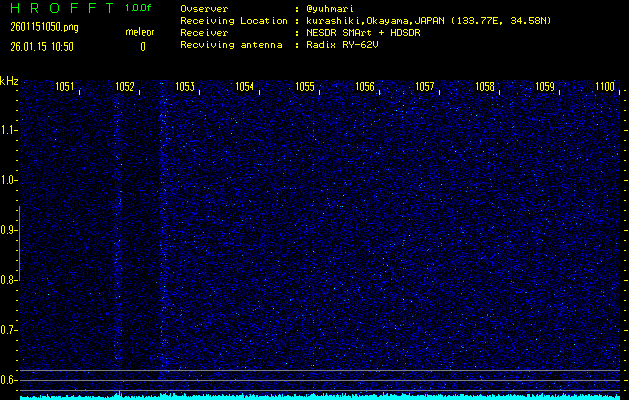The width and height of the screenshot is (629, 400).
Task: Click the 1054 time marker
Action: coord(245,87)
